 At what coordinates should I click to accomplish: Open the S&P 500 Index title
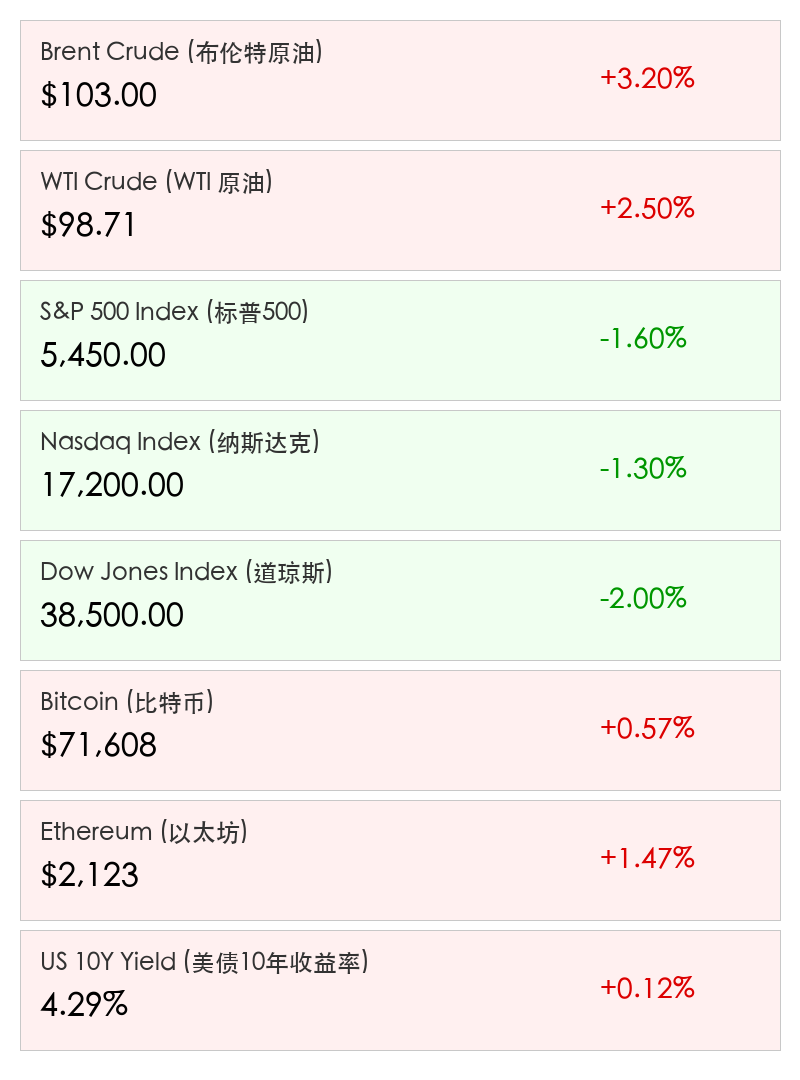[174, 312]
